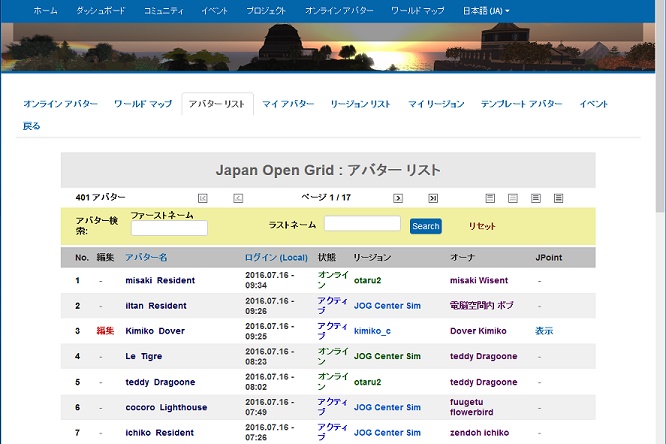The height and width of the screenshot is (444, 666).
Task: Go to next page of avatar list
Action: point(398,198)
